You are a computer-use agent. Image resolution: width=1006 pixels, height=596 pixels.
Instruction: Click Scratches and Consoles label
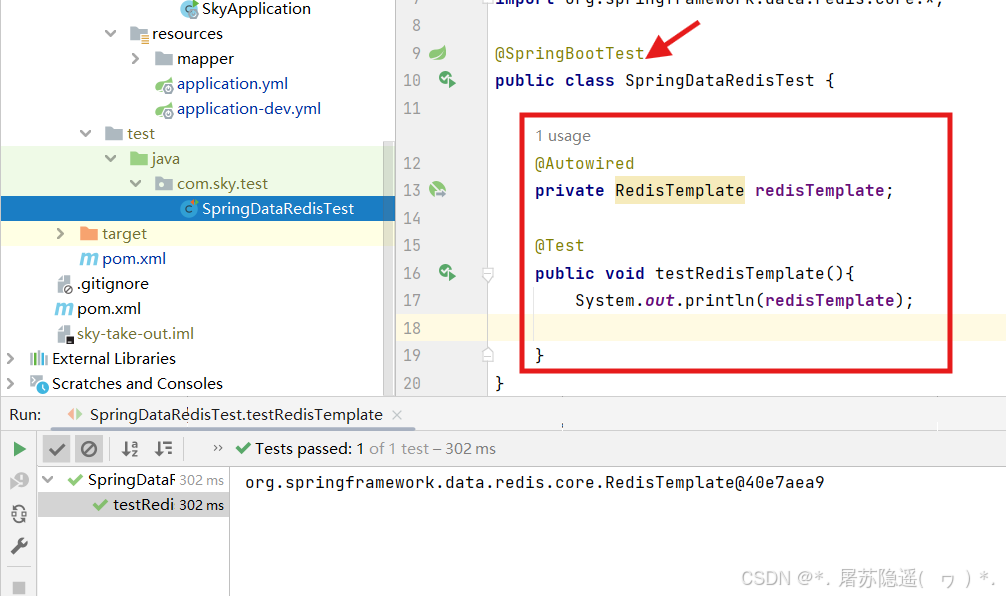click(x=137, y=384)
